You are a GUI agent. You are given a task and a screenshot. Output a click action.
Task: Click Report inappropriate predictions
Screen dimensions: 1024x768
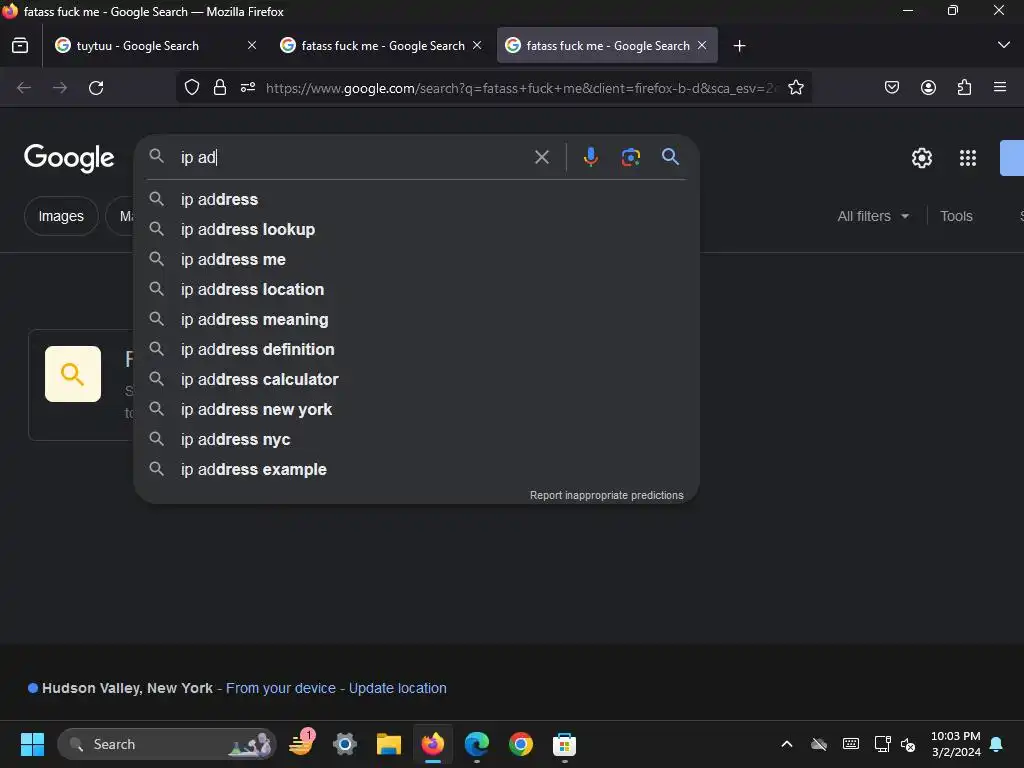pos(606,496)
